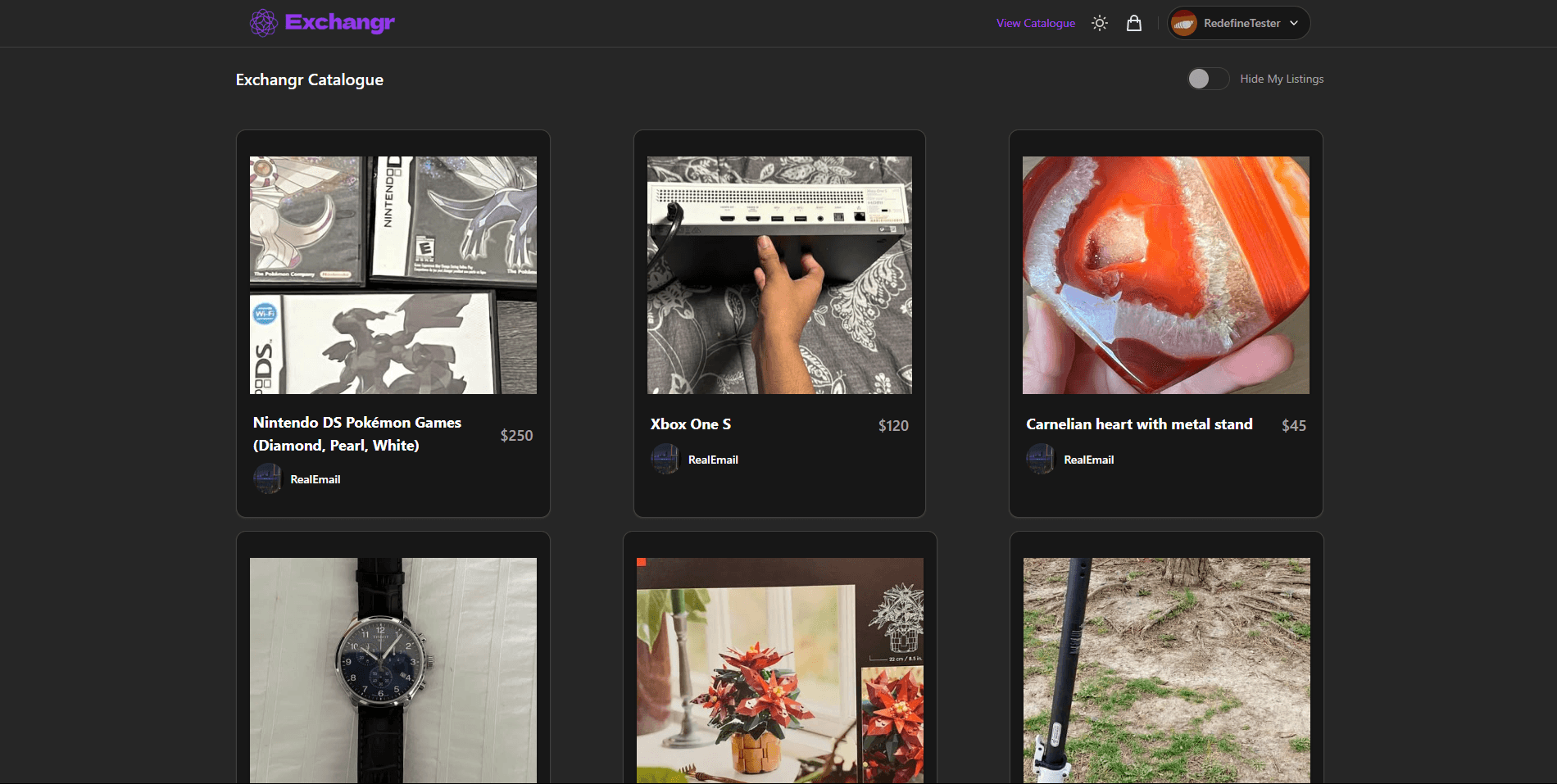Click the RealEmail seller link under Xbox One S
The image size is (1557, 784).
pyautogui.click(x=712, y=459)
